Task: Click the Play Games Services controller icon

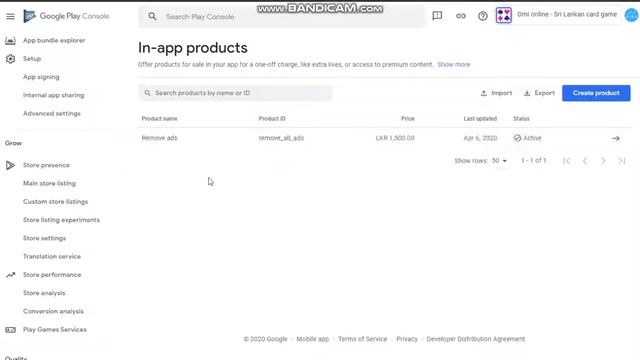Action: 11,330
